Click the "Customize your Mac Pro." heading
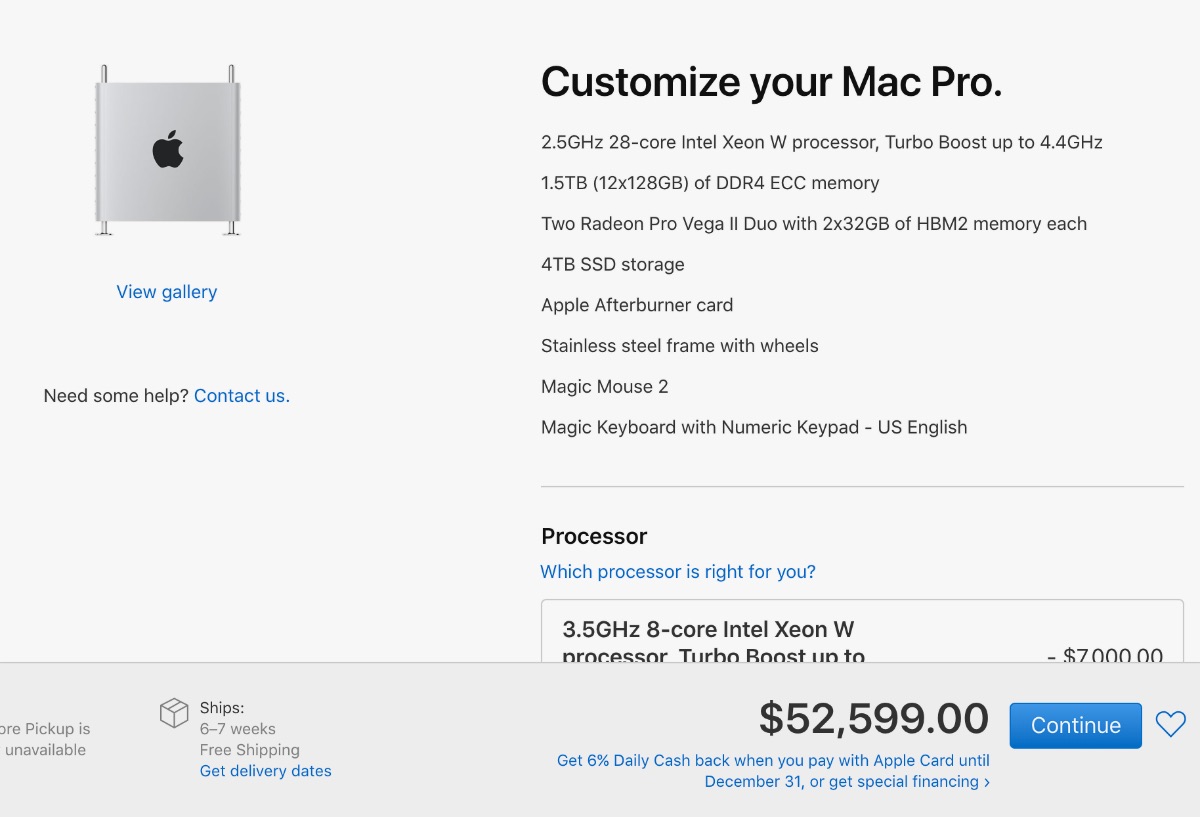Viewport: 1200px width, 817px height. click(x=771, y=82)
